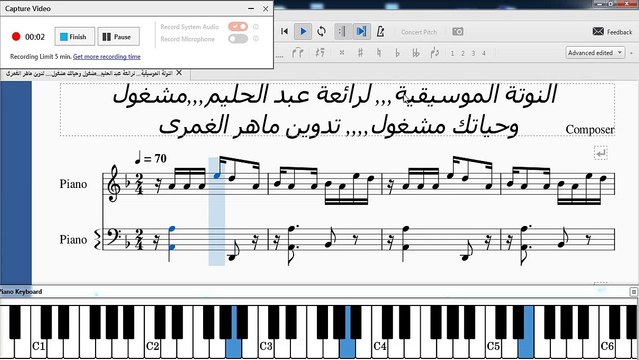Click the Feedback label
This screenshot has height=360, width=639.
point(619,32)
